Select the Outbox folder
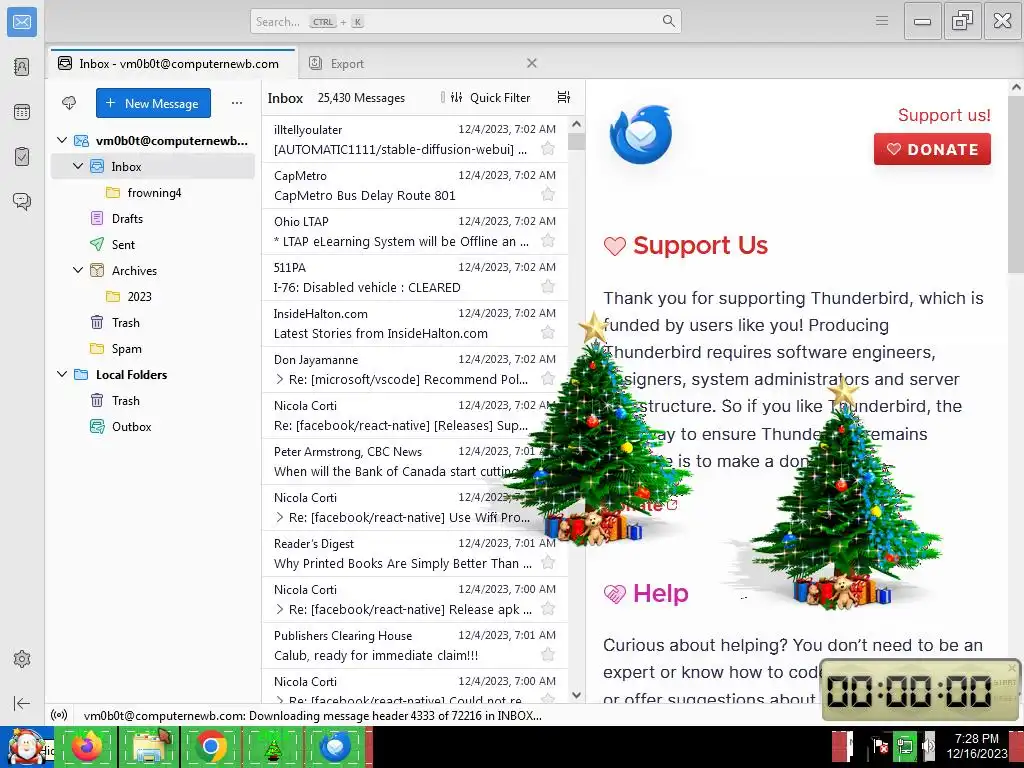1024x768 pixels. [153, 426]
